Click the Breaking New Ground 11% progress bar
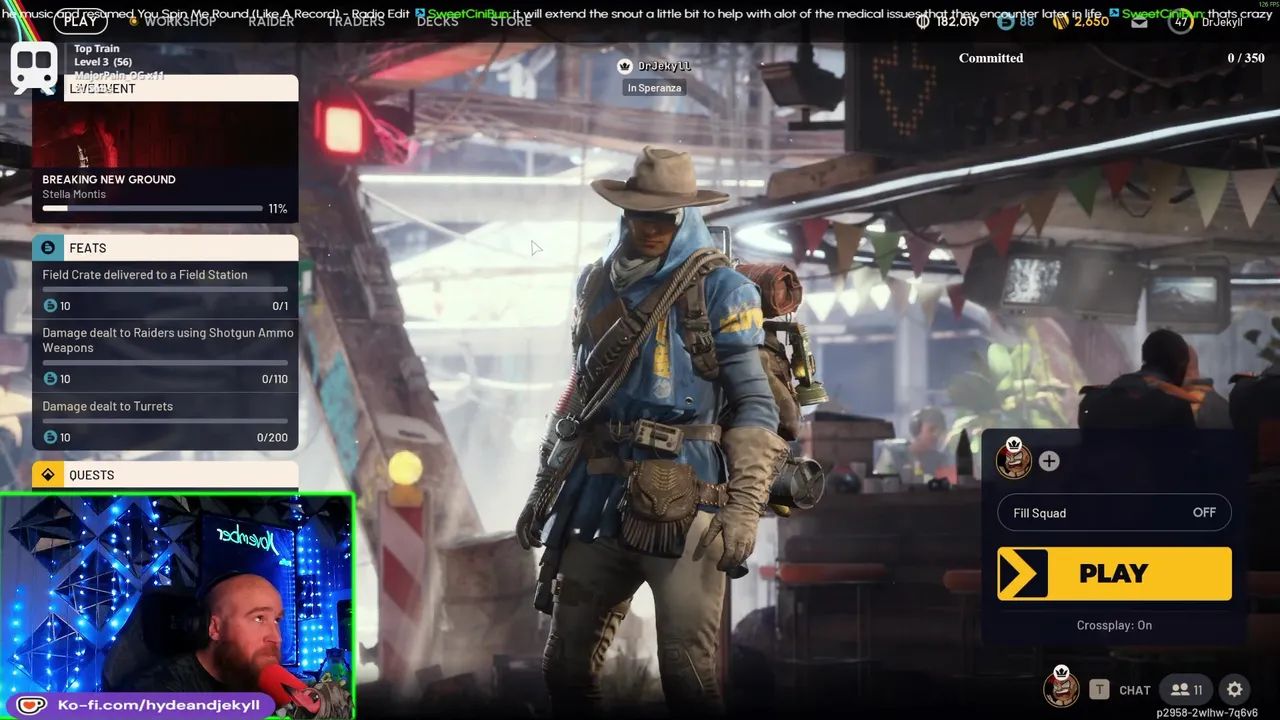Screen dimensions: 1280x720 152,208
